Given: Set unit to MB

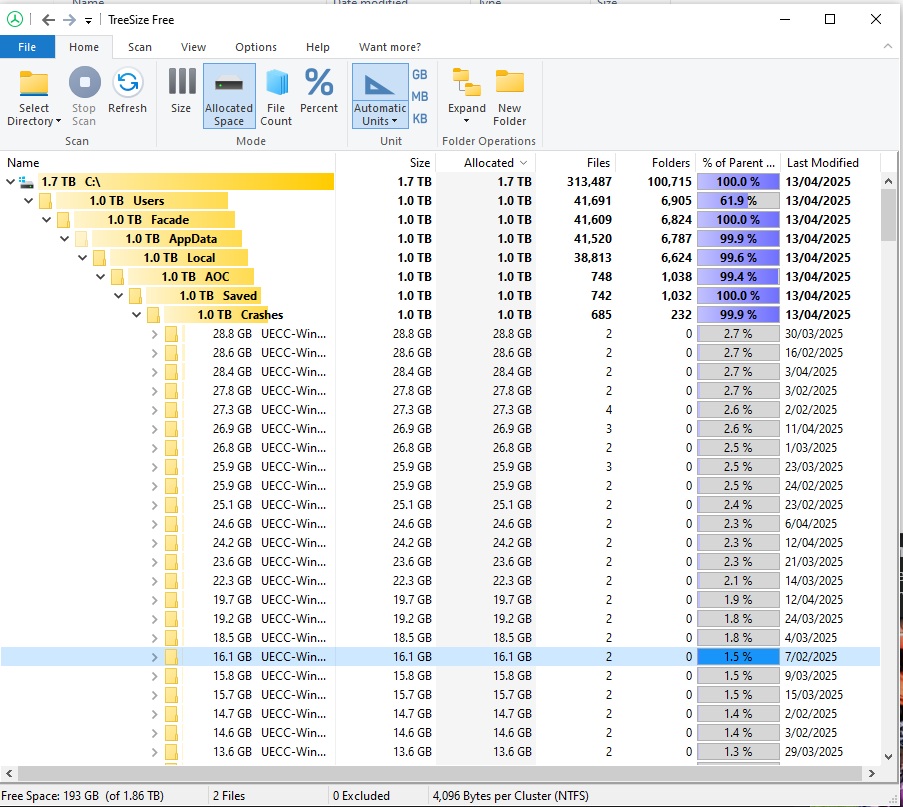Looking at the screenshot, I should coord(420,97).
